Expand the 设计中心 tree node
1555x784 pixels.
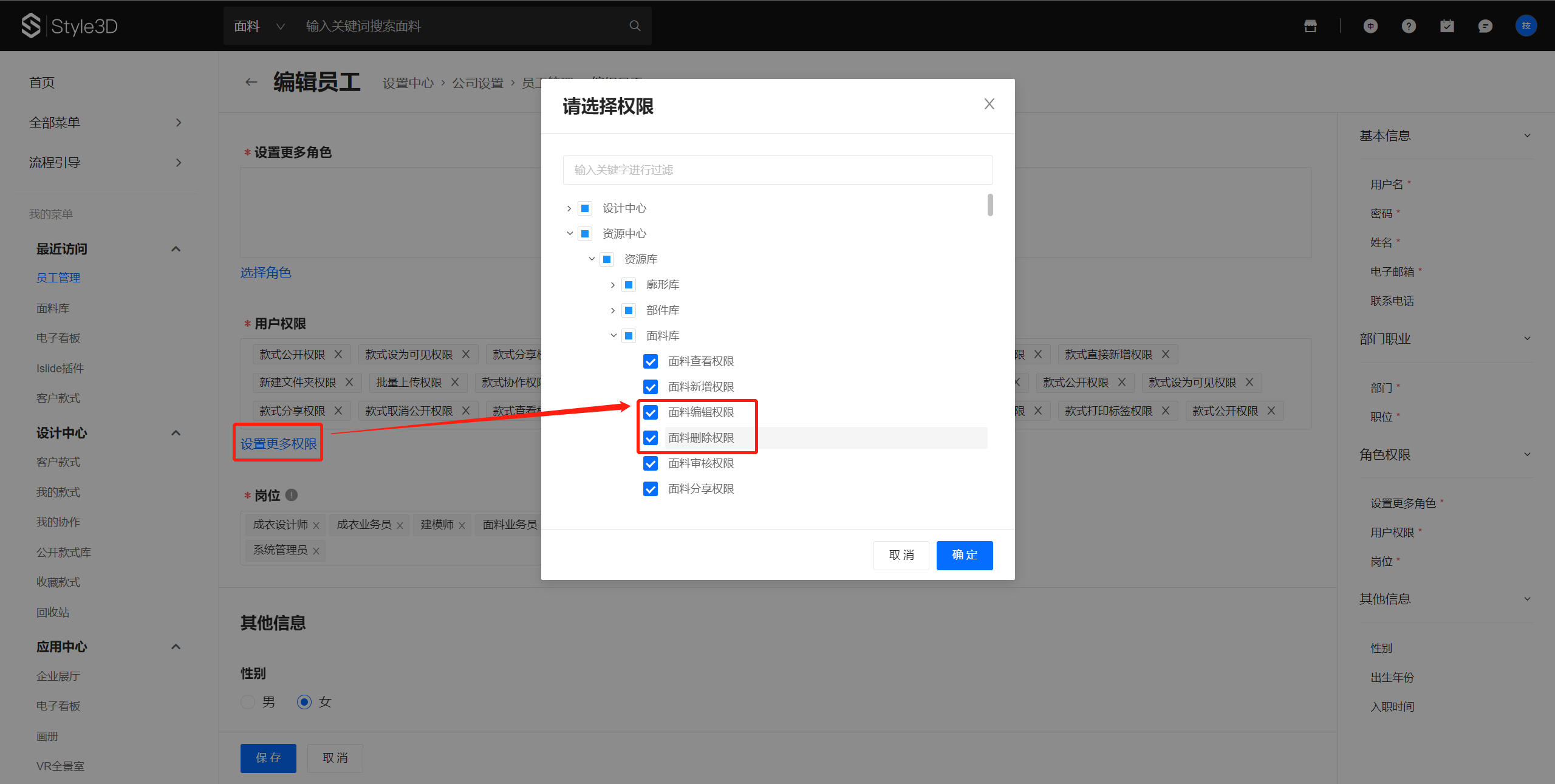click(569, 208)
